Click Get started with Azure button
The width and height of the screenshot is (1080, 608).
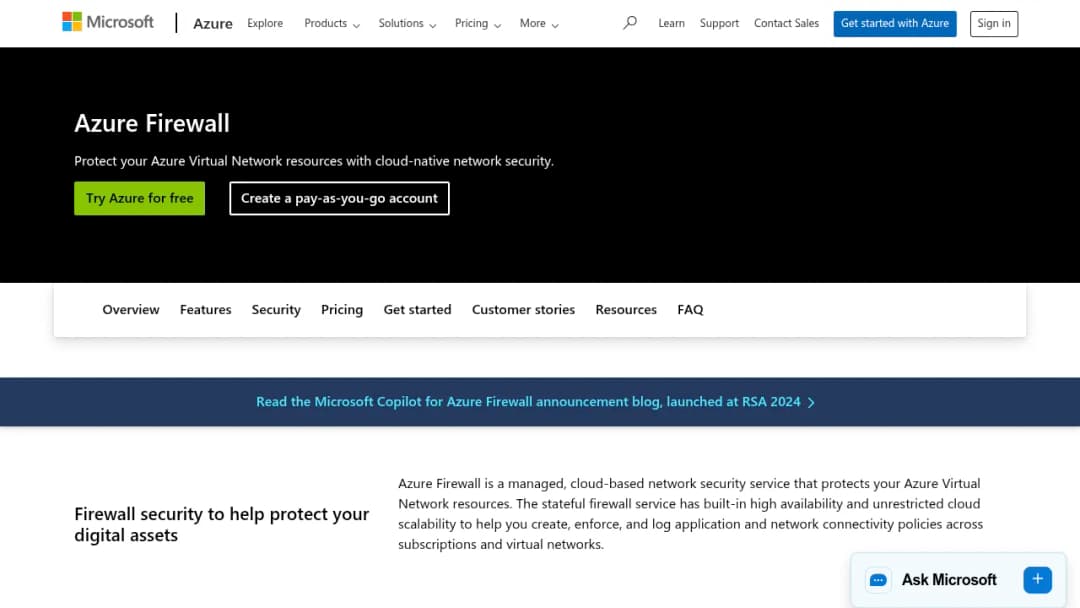tap(895, 23)
